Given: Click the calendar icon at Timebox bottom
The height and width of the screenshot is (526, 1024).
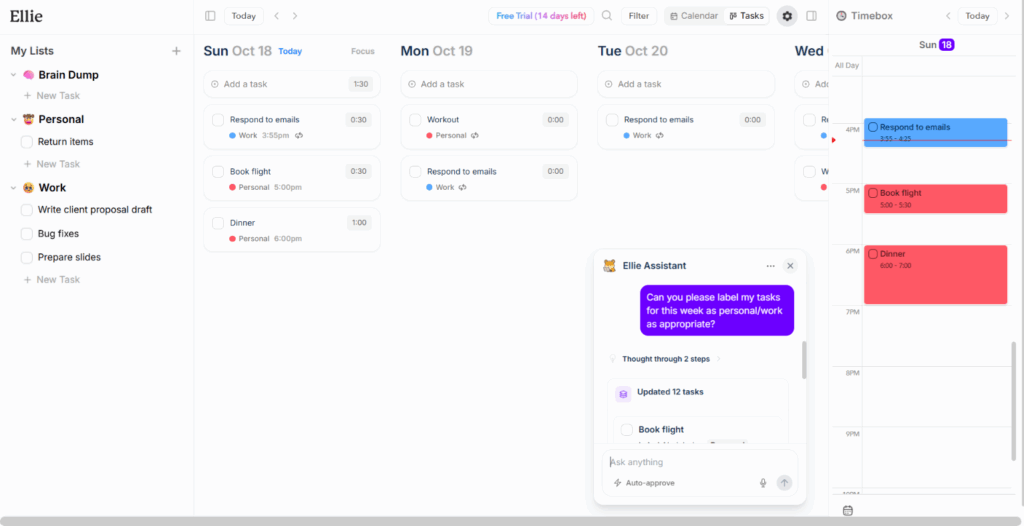Looking at the screenshot, I should tap(848, 510).
